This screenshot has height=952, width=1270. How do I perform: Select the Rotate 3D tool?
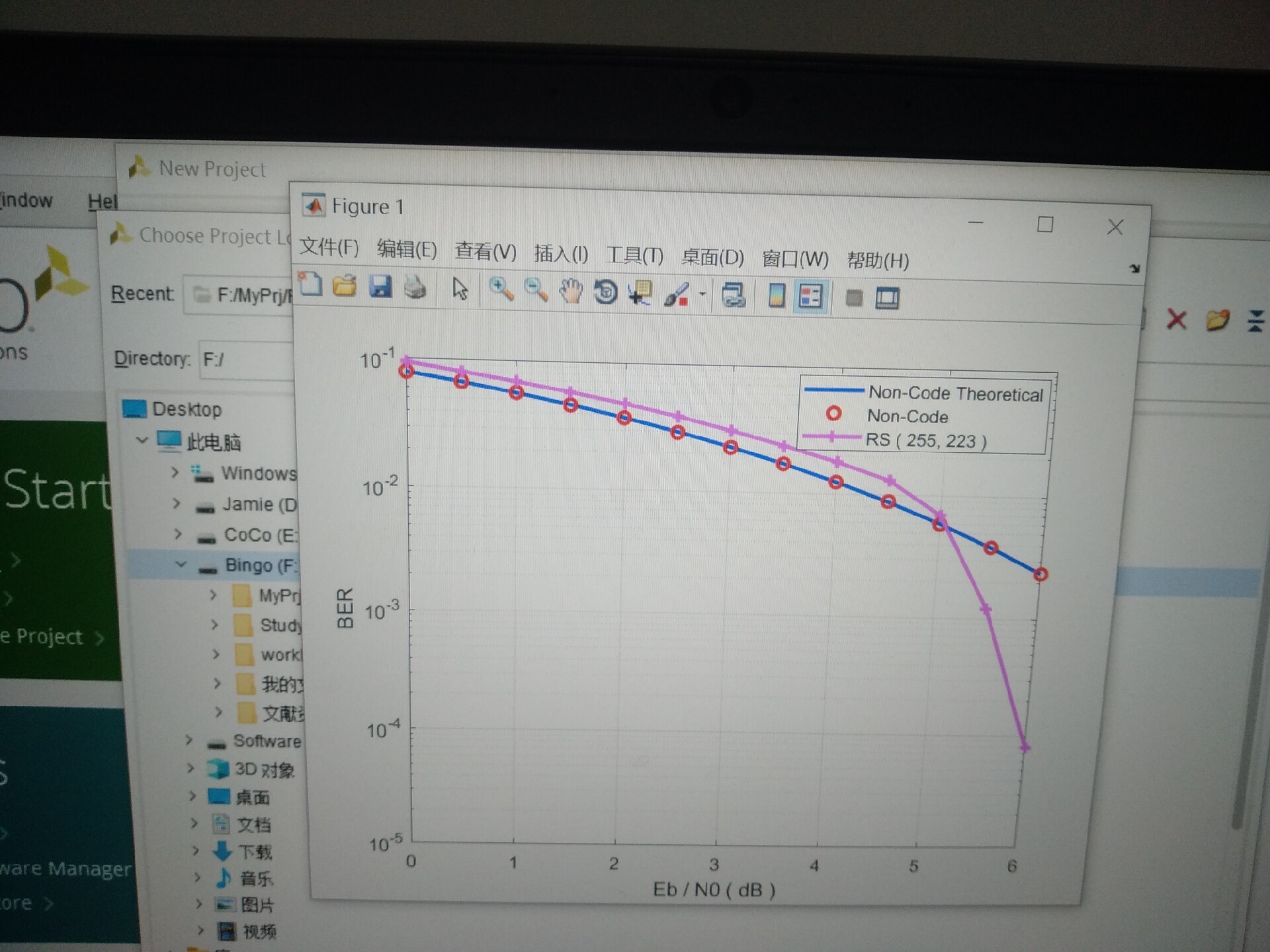pyautogui.click(x=605, y=292)
